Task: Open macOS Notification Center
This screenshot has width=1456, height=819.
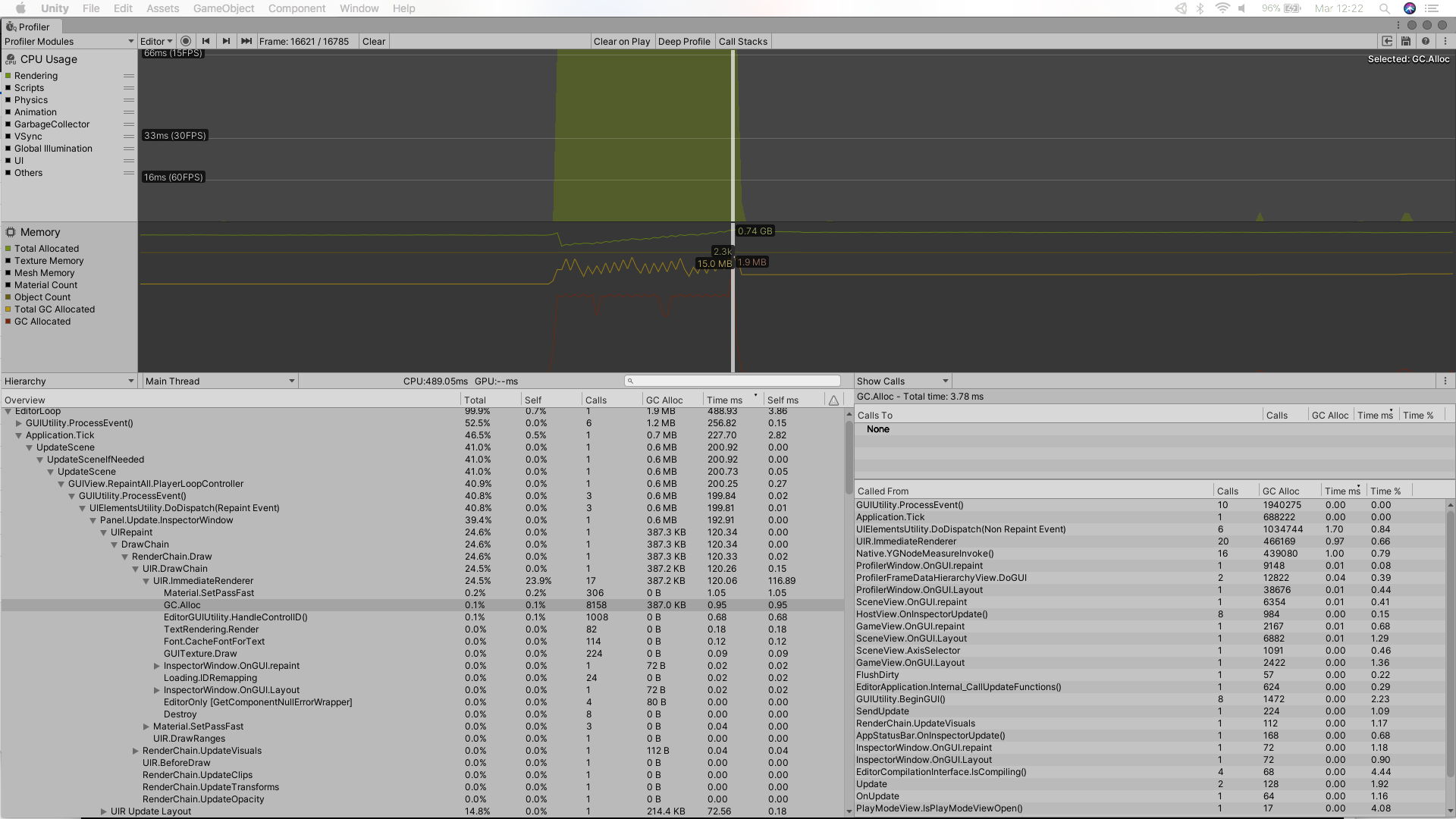Action: pyautogui.click(x=1432, y=8)
